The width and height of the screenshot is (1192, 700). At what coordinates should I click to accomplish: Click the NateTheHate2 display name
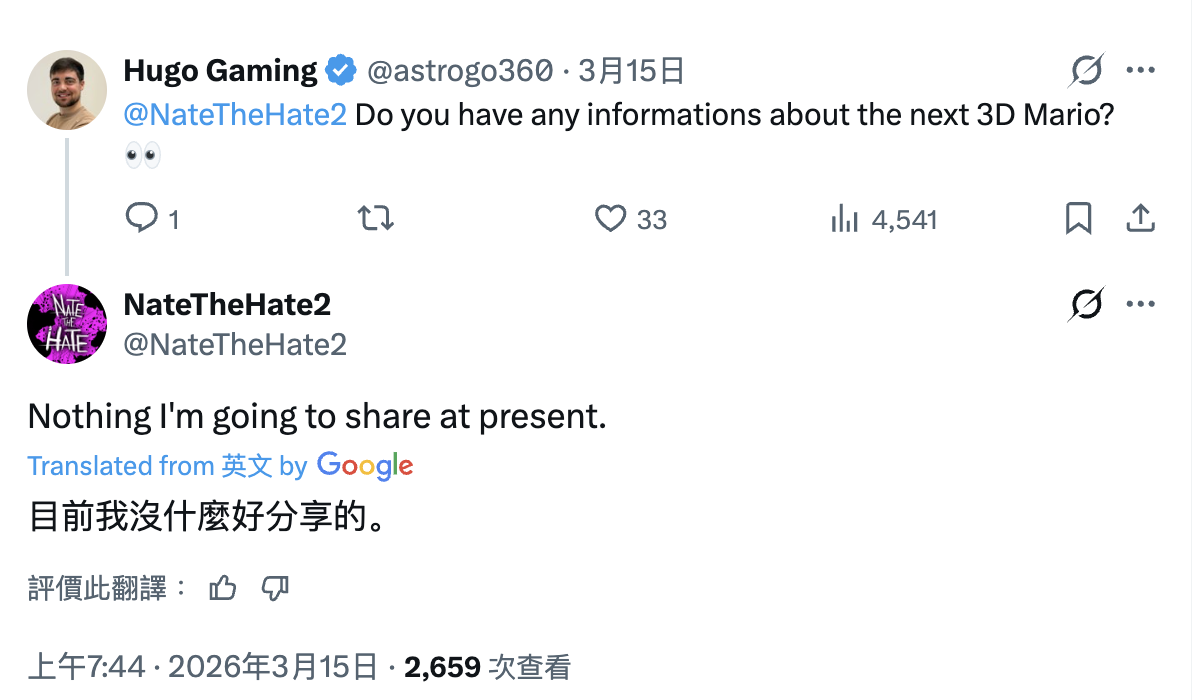tap(227, 304)
